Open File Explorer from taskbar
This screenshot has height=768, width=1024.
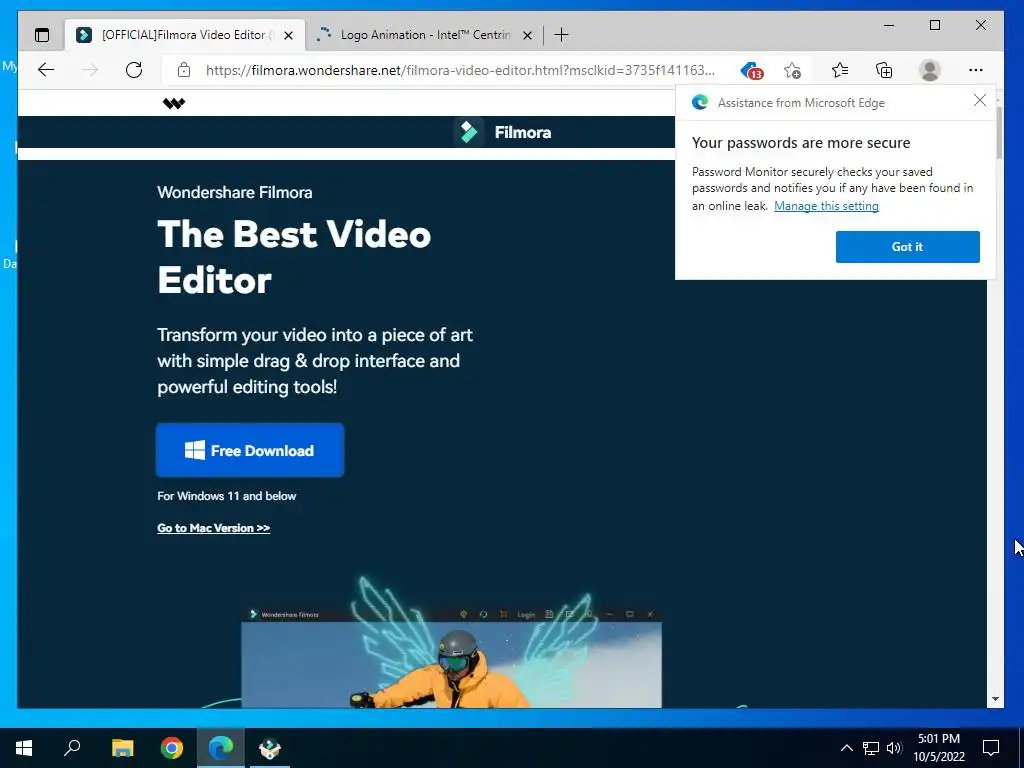122,748
